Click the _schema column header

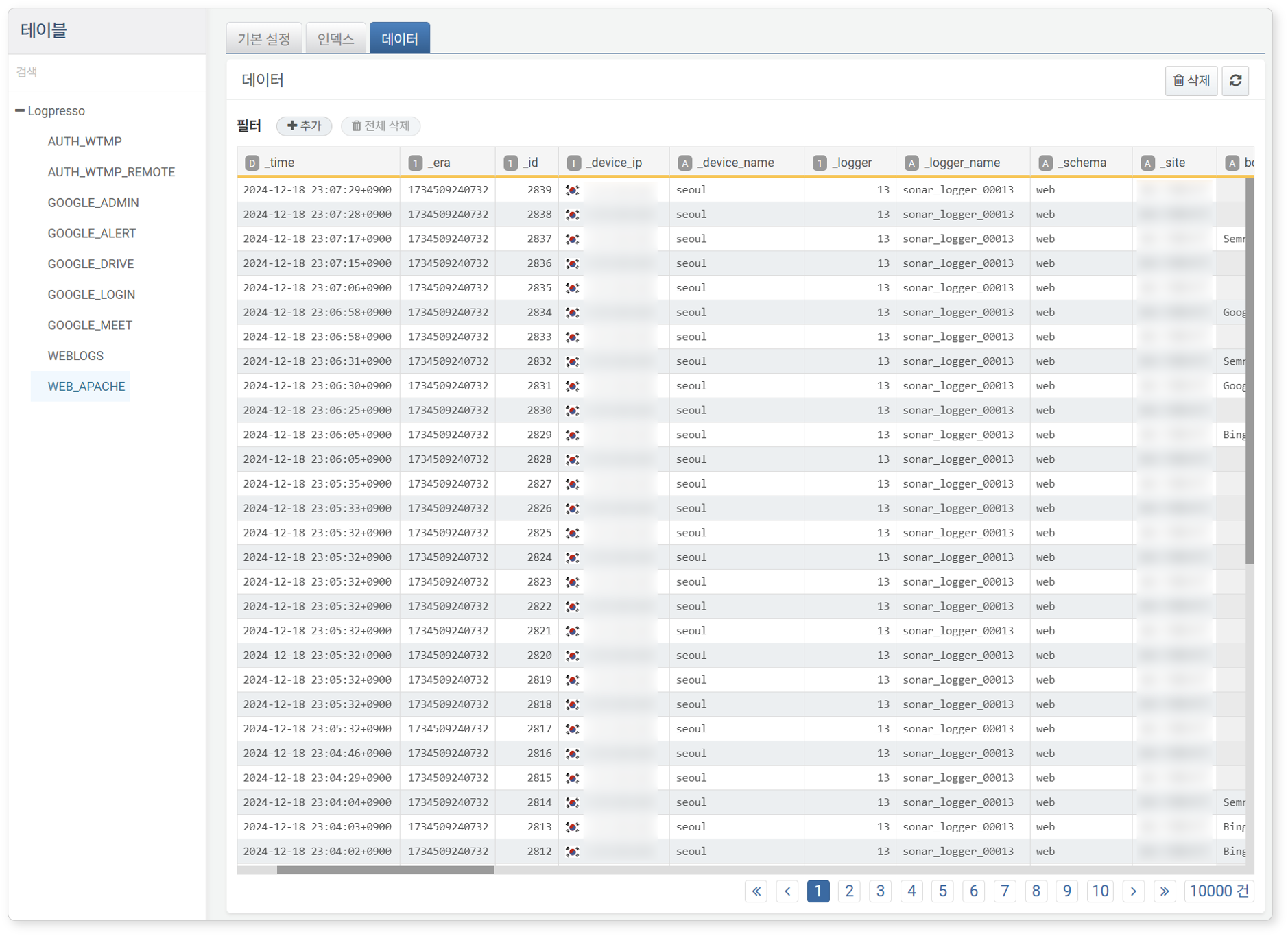(x=1081, y=163)
